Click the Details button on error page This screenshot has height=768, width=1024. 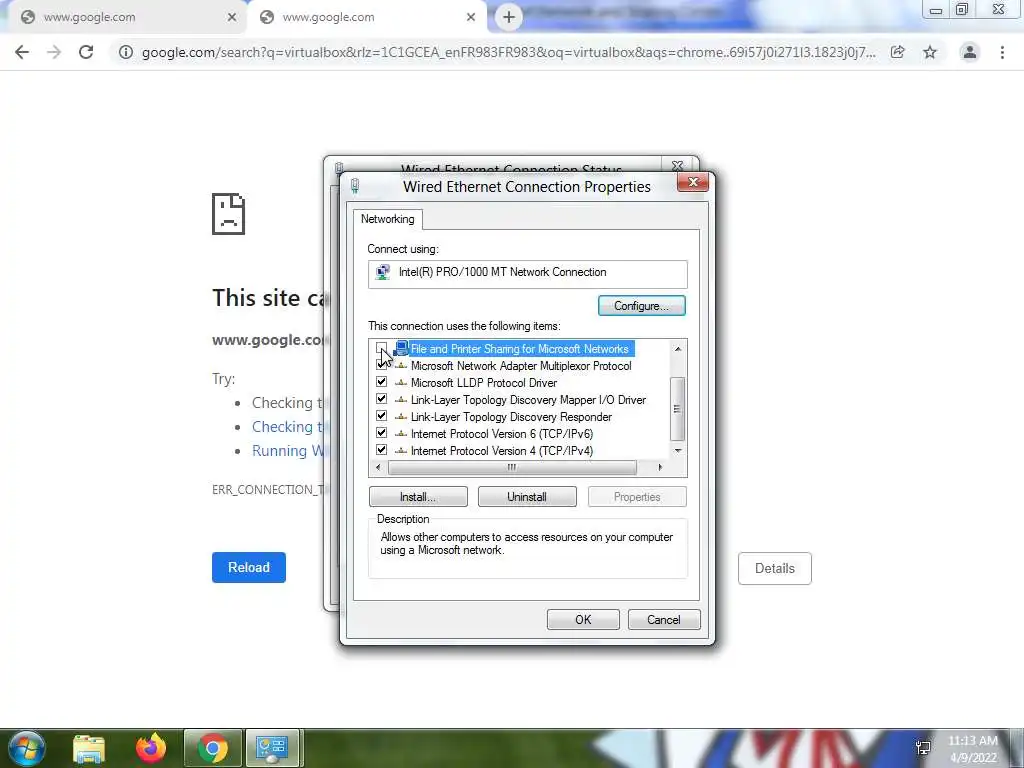click(x=775, y=568)
